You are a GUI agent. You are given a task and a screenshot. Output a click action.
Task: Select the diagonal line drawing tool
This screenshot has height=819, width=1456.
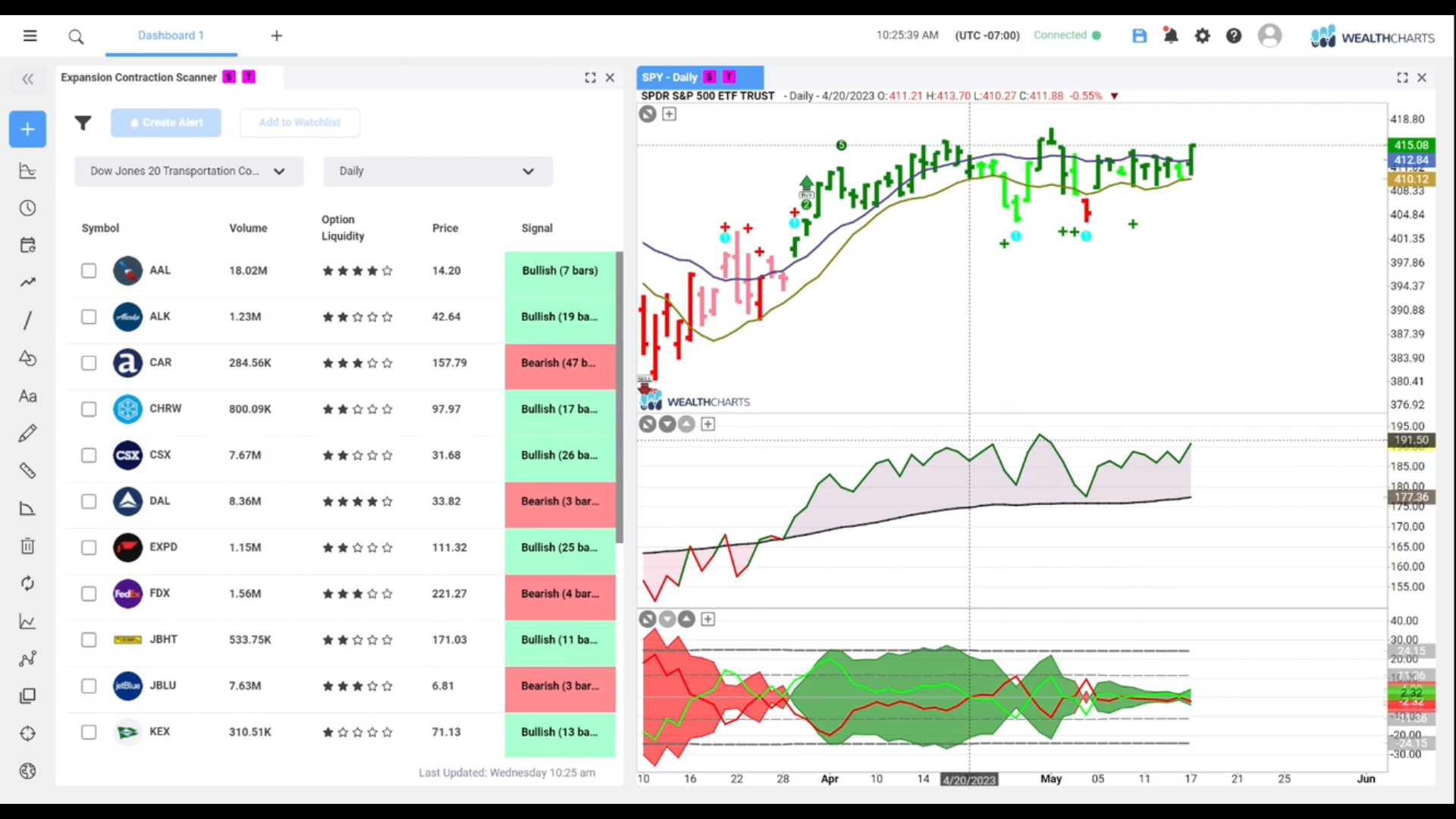[27, 320]
